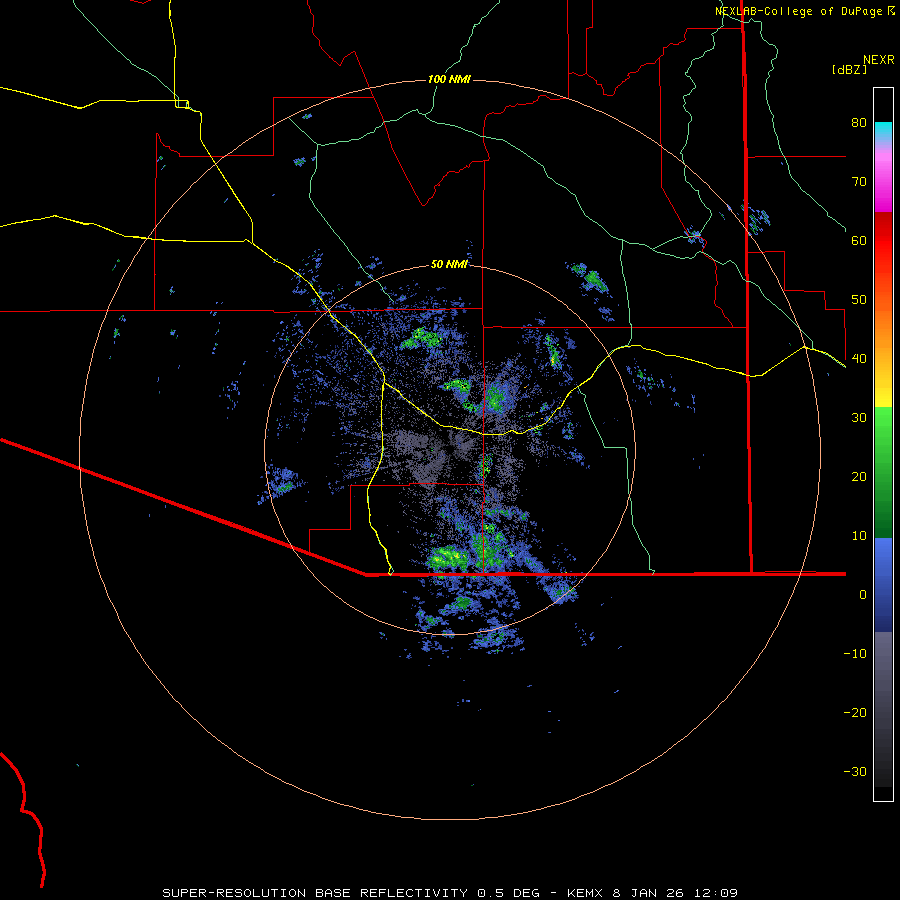Click the [dBZ] units label

[x=849, y=70]
